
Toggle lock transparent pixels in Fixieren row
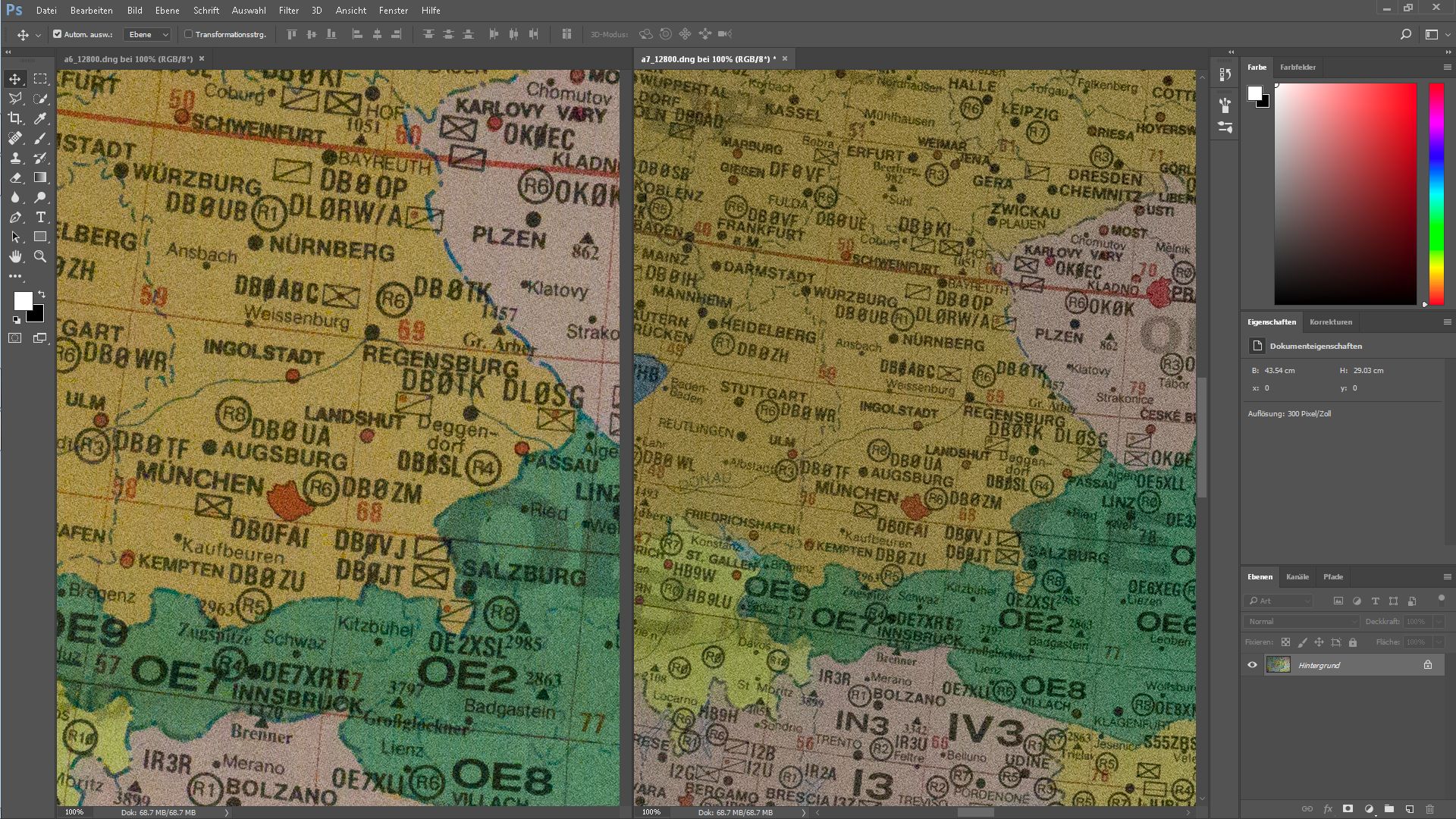(x=1285, y=642)
